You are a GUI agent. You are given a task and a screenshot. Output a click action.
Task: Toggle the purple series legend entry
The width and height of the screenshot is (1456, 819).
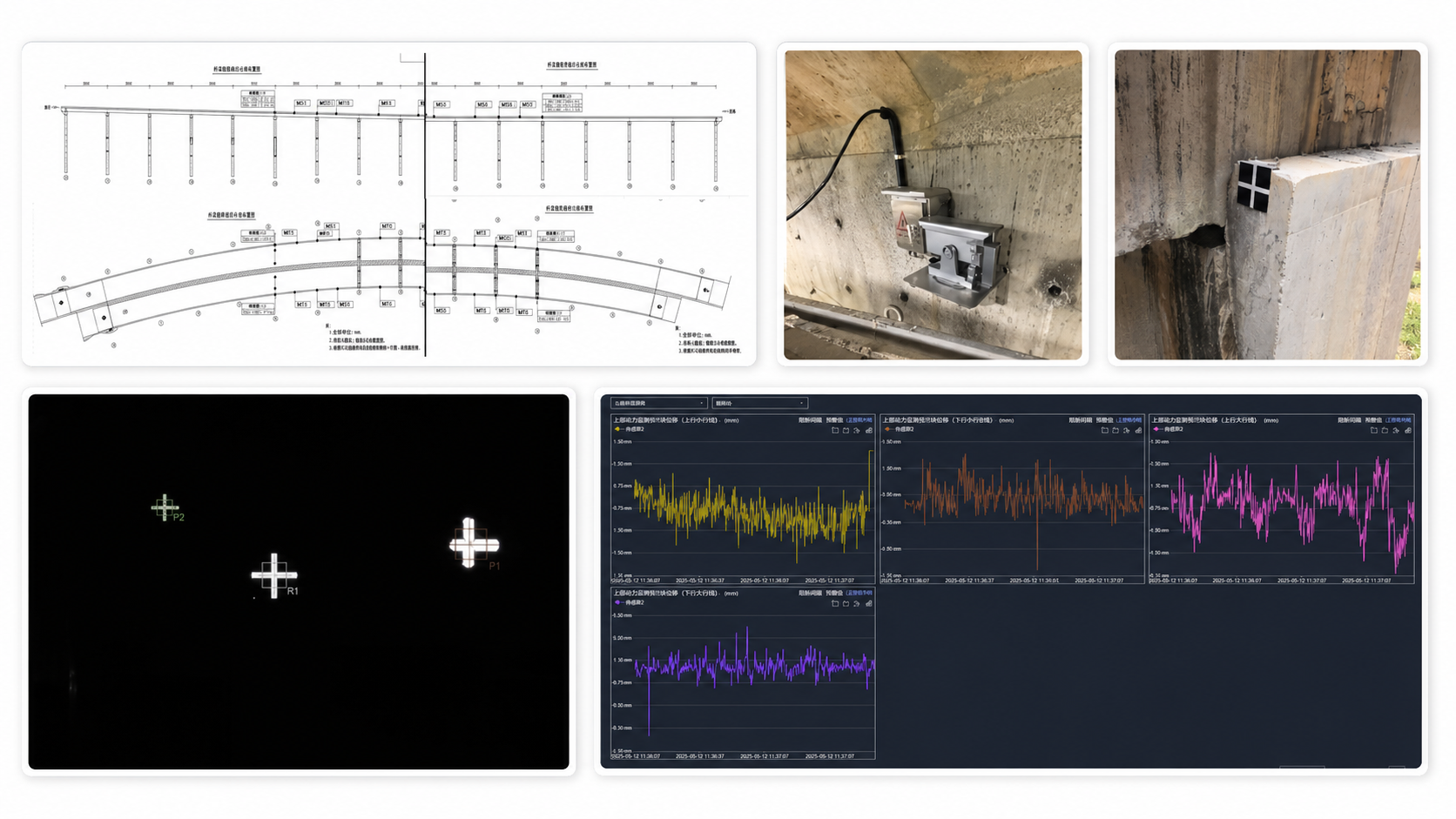click(x=630, y=602)
